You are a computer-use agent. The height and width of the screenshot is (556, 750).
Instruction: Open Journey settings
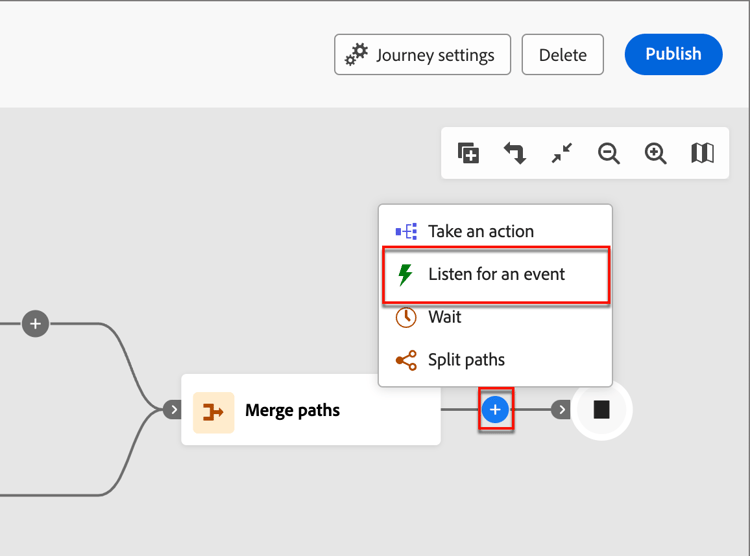tap(422, 55)
